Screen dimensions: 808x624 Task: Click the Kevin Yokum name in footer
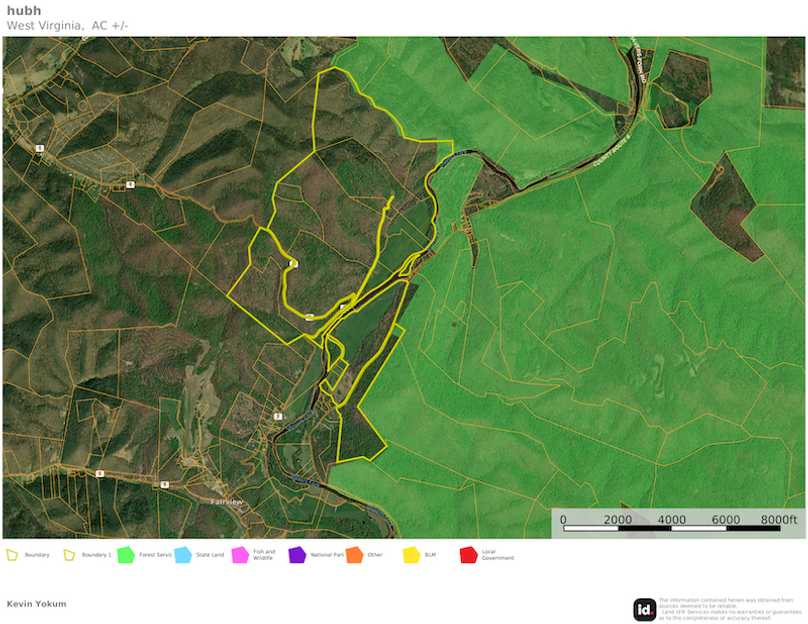coord(37,604)
